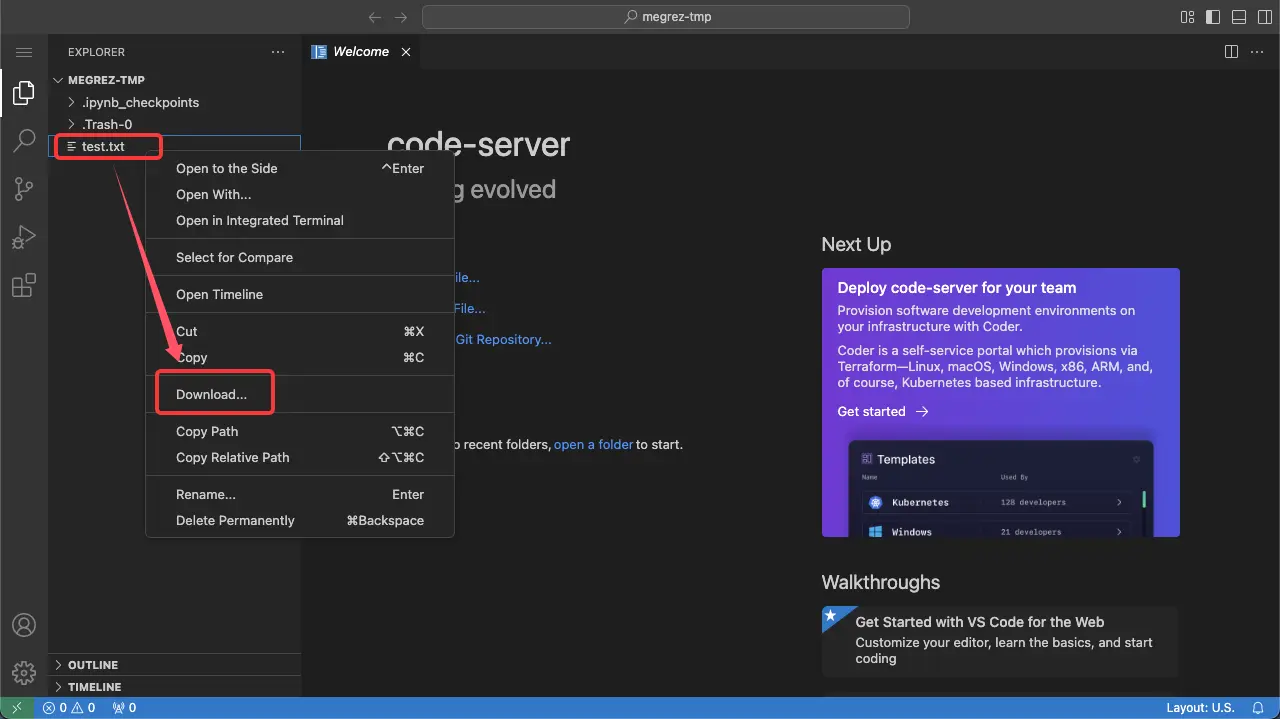Toggle the primary sidebar visibility
The image size is (1280, 719).
point(1211,16)
